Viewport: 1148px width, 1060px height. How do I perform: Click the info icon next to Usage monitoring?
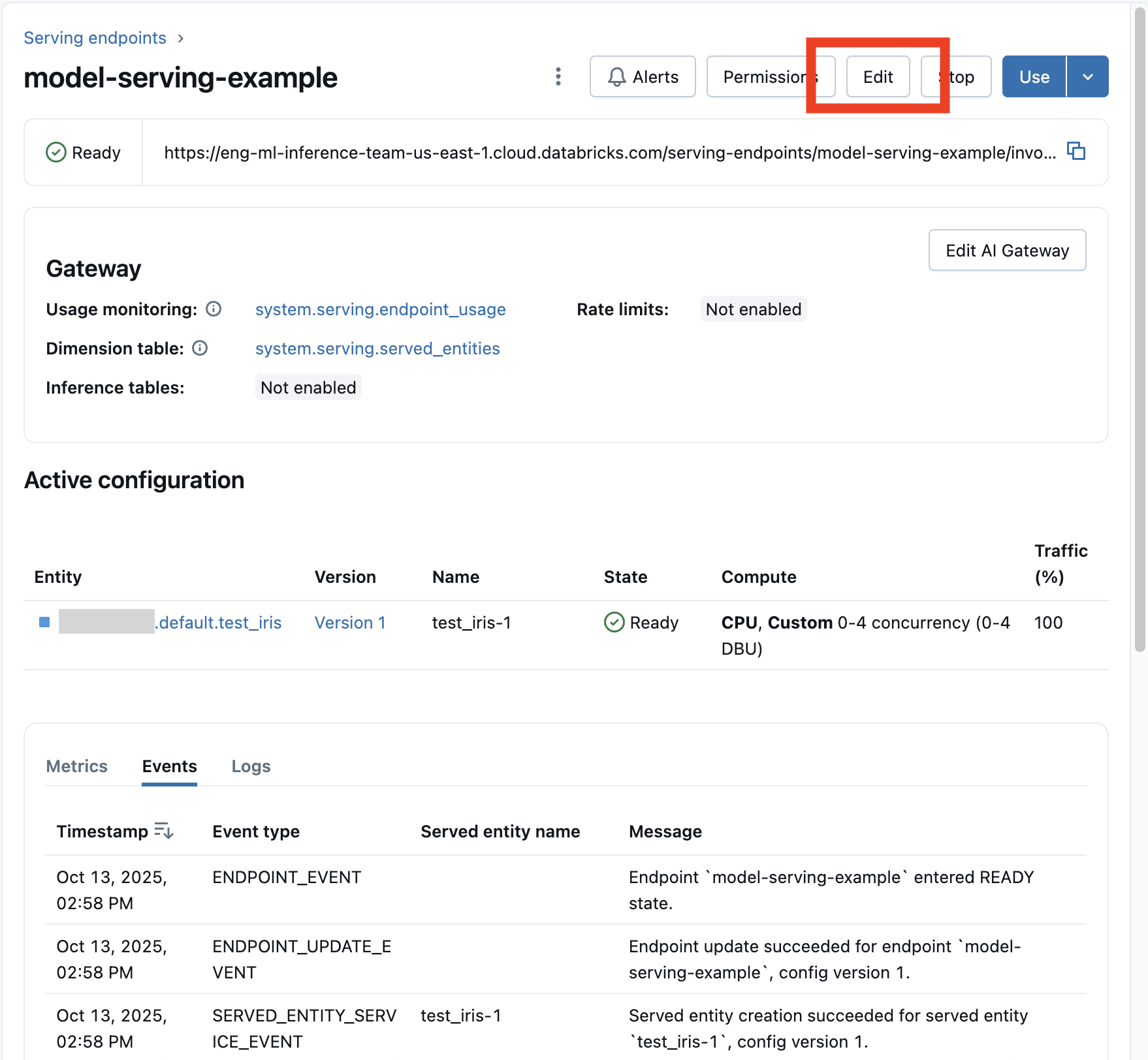tap(214, 309)
